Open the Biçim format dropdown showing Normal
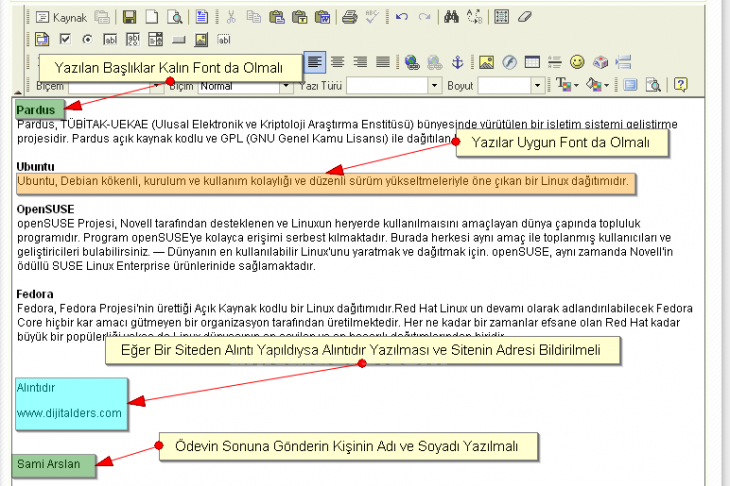Viewport: 730px width, 486px height. coord(245,86)
